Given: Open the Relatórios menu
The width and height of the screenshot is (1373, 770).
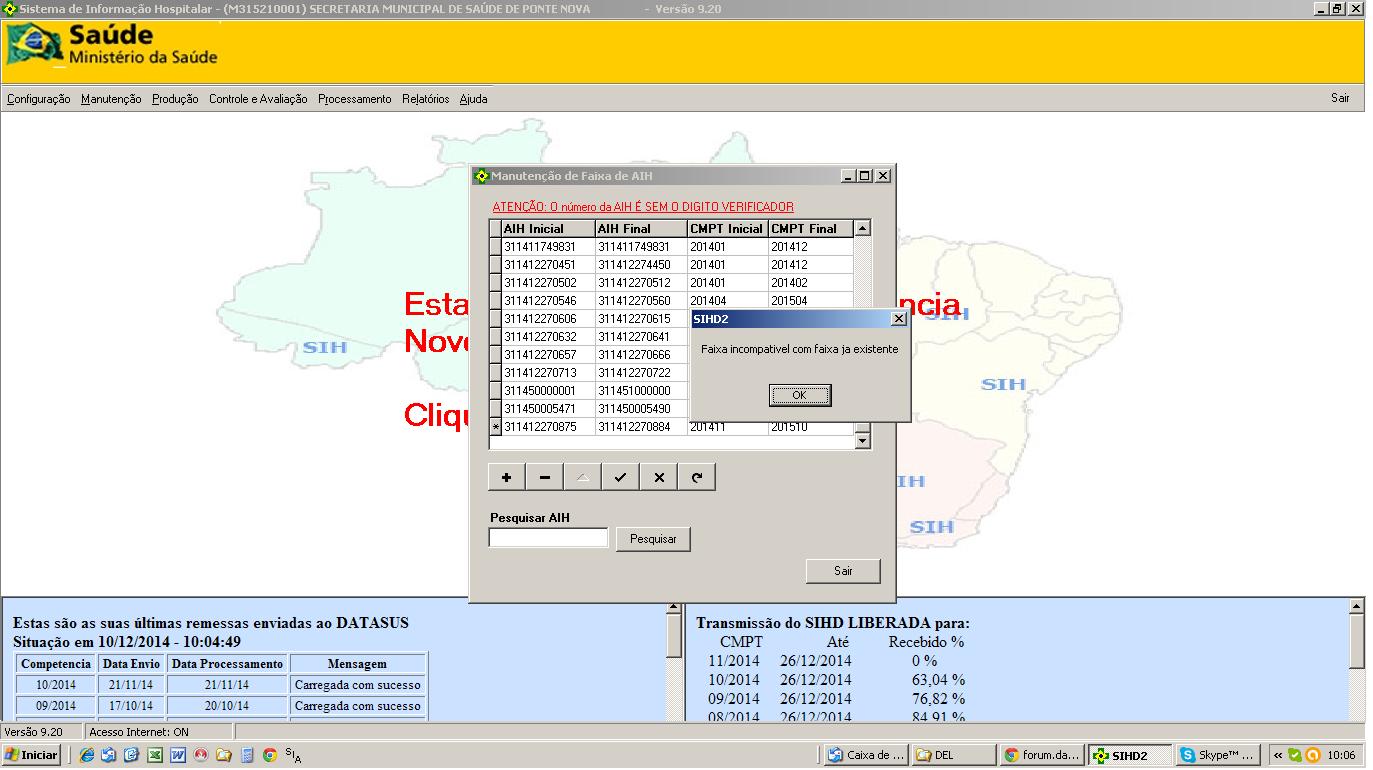Looking at the screenshot, I should 425,99.
